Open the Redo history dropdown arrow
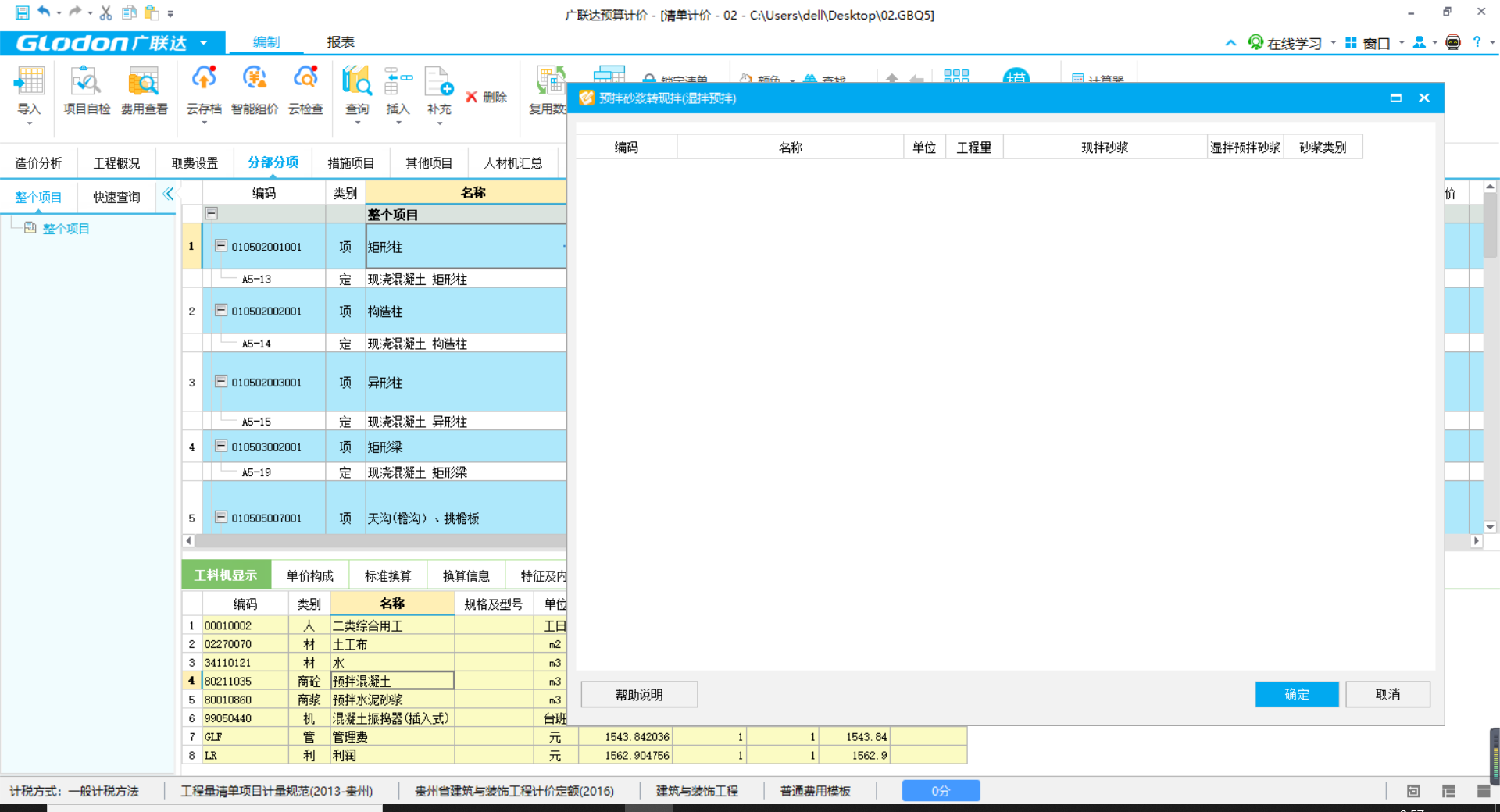This screenshot has height=812, width=1500. tap(90, 13)
